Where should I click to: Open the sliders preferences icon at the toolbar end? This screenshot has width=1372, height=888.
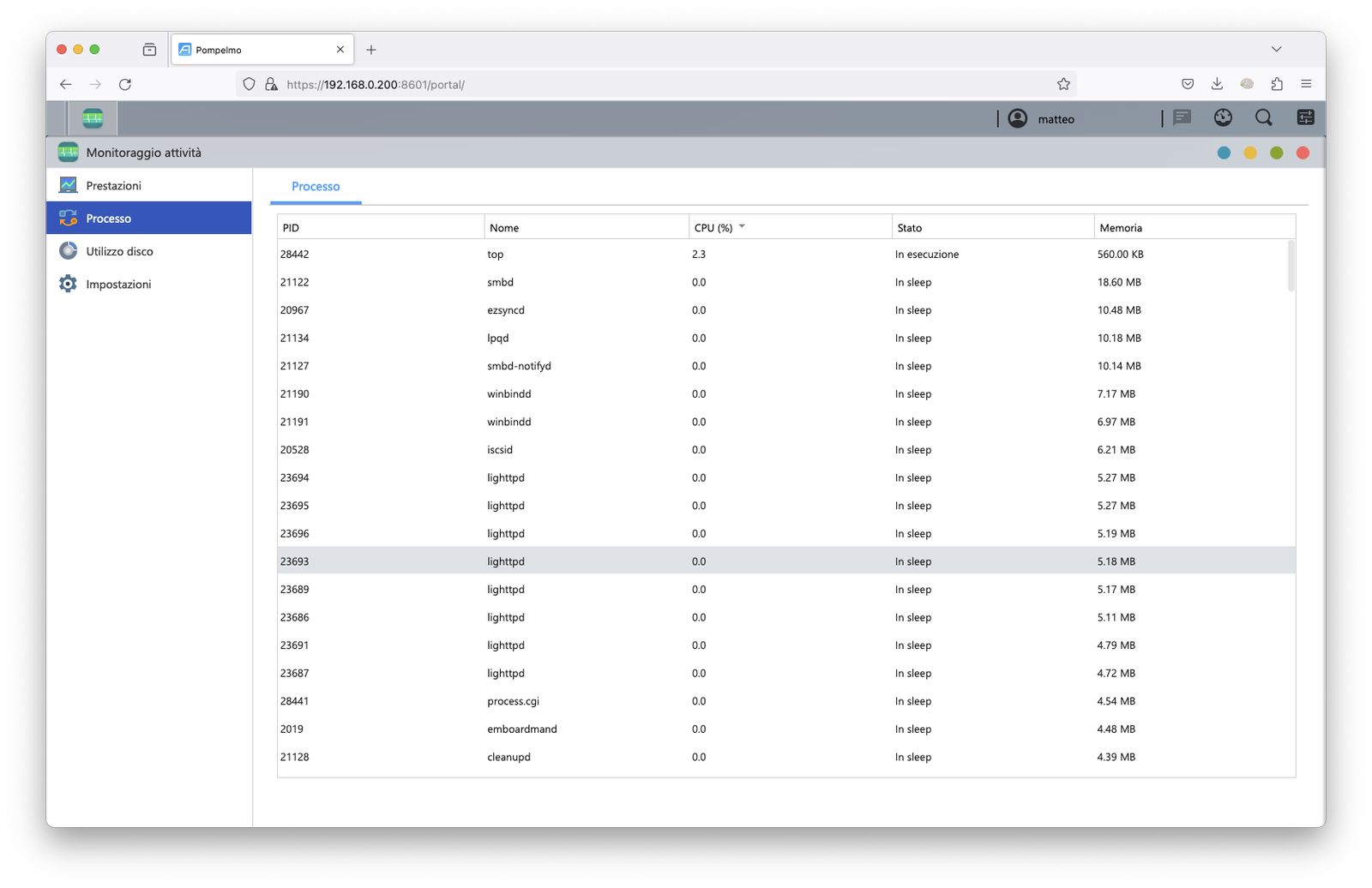point(1305,118)
